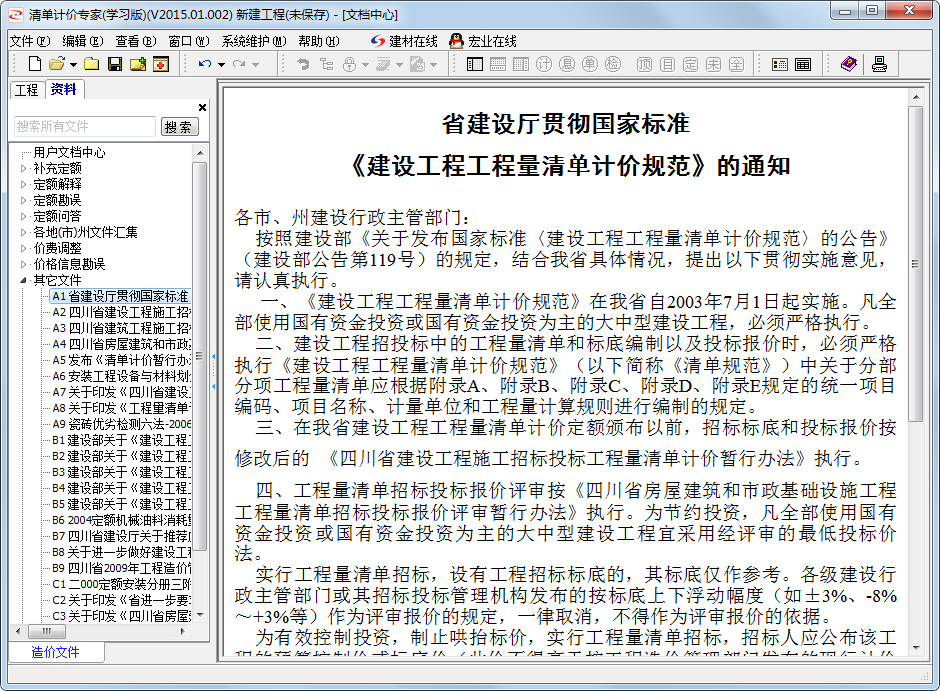Click the red cross archive toolbar icon
This screenshot has width=940, height=691.
[x=160, y=64]
